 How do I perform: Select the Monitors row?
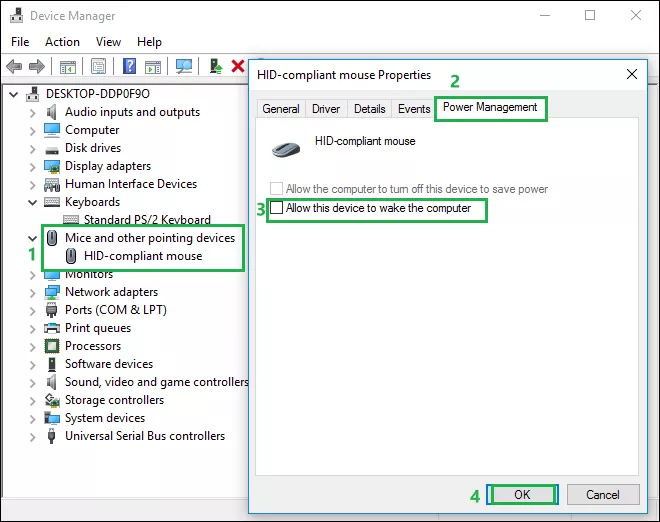pos(89,274)
